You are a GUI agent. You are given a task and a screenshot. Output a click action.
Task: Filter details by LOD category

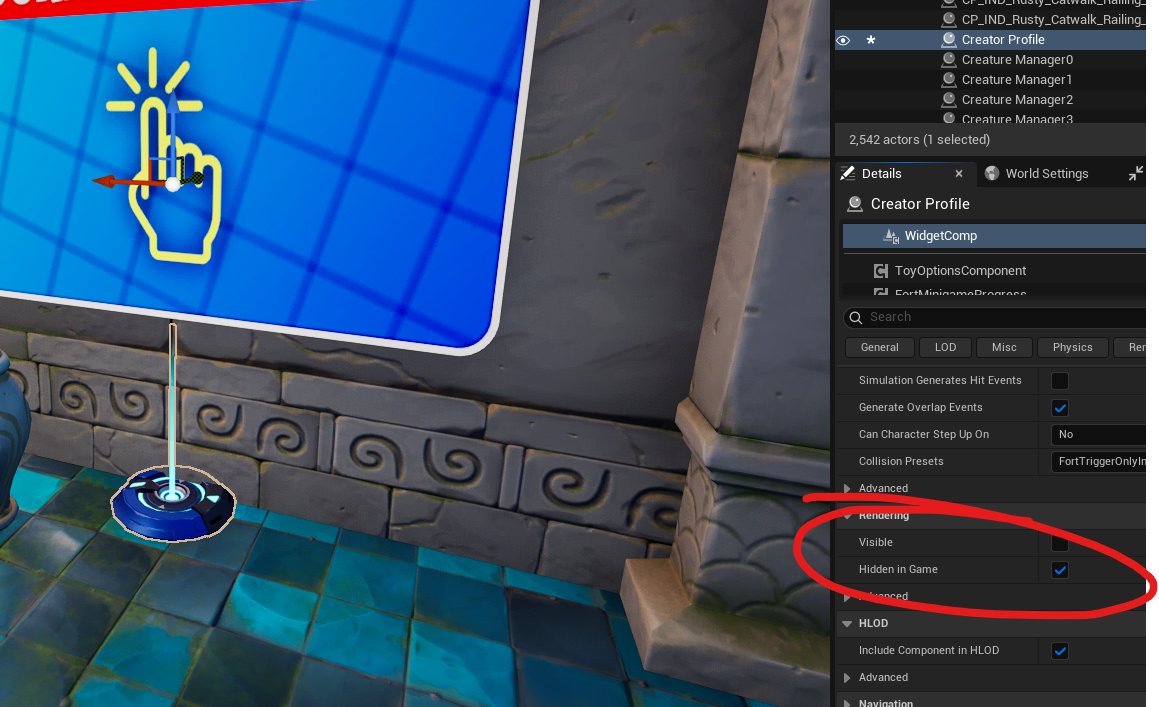pos(945,348)
